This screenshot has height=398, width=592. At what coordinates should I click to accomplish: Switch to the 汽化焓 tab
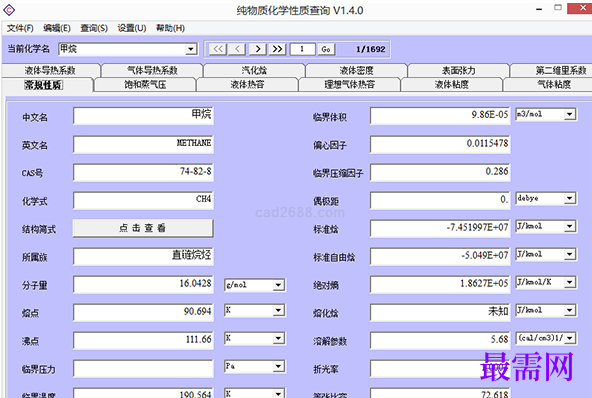click(x=254, y=71)
